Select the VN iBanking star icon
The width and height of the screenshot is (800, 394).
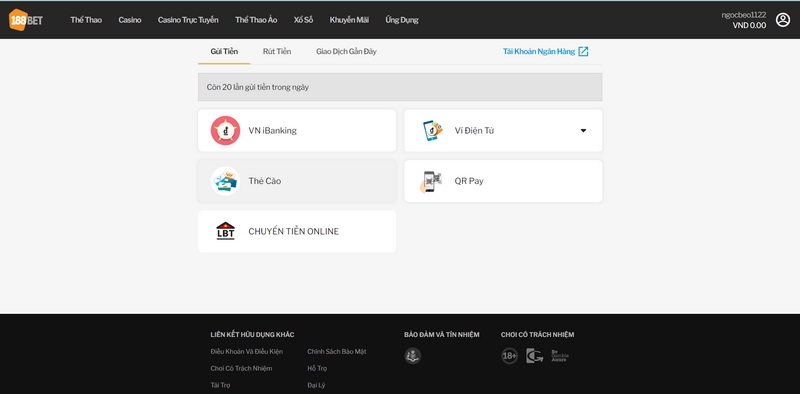[226, 131]
